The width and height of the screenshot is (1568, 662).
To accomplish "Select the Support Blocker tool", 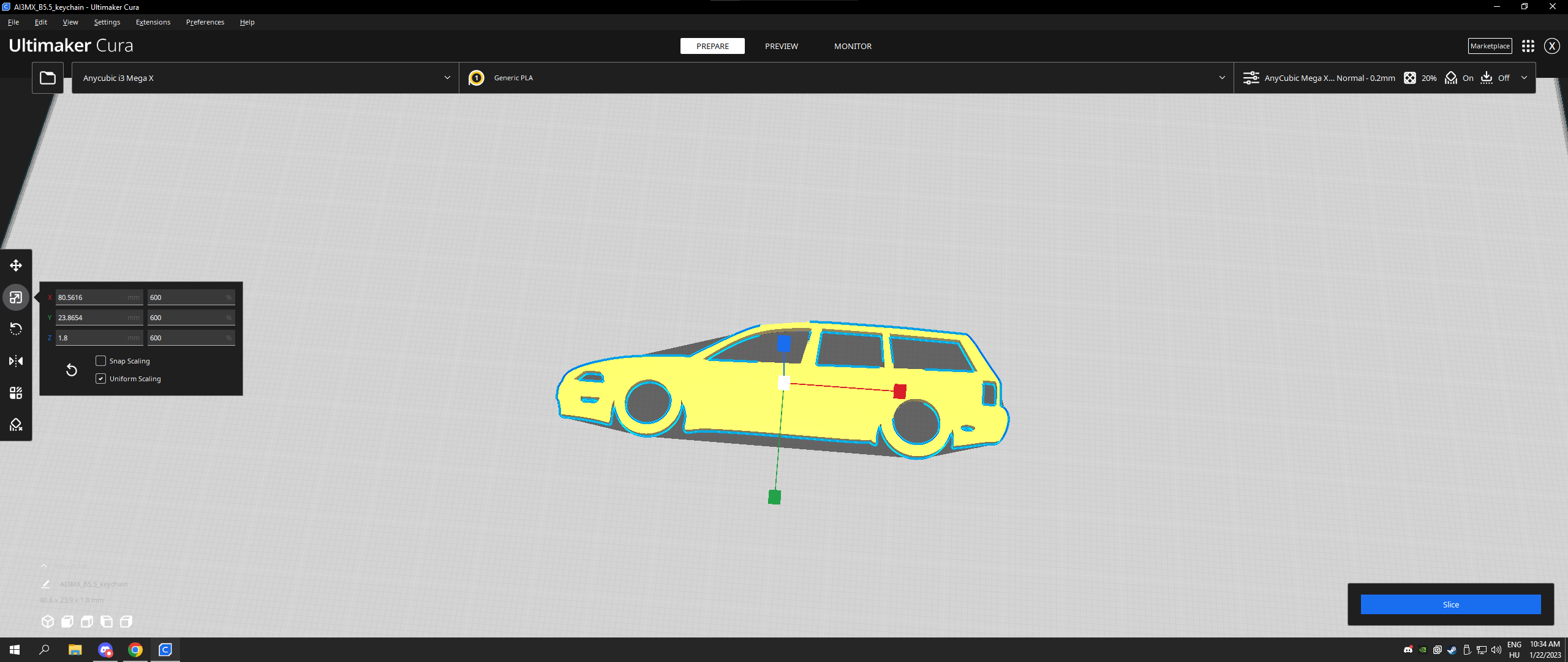I will [x=16, y=425].
